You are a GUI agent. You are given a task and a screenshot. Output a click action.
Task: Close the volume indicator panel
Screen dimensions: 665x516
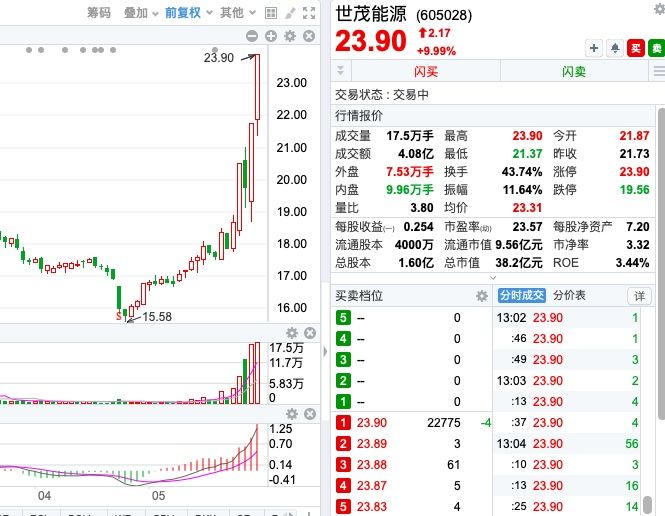click(x=310, y=333)
